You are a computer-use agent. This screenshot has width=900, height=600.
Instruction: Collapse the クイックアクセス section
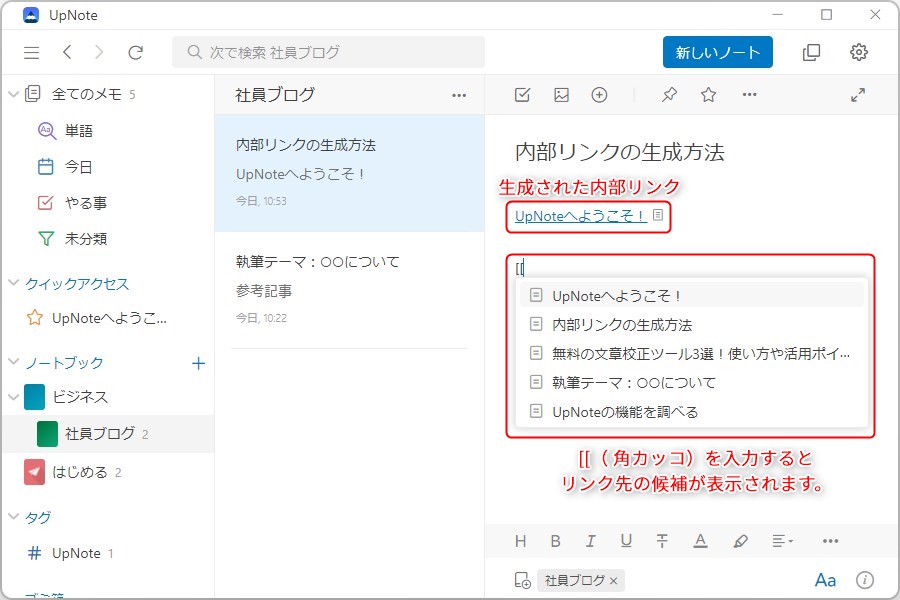[13, 283]
